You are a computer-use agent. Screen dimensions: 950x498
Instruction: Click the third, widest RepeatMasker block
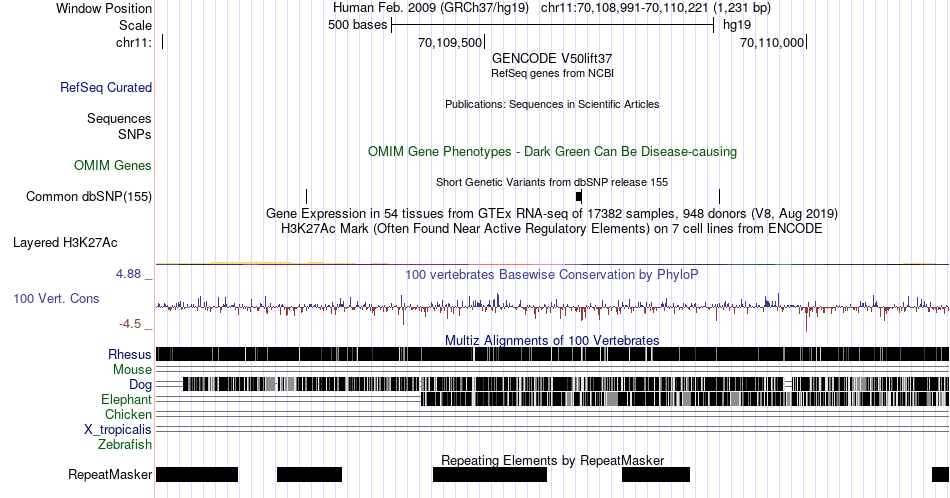490,474
